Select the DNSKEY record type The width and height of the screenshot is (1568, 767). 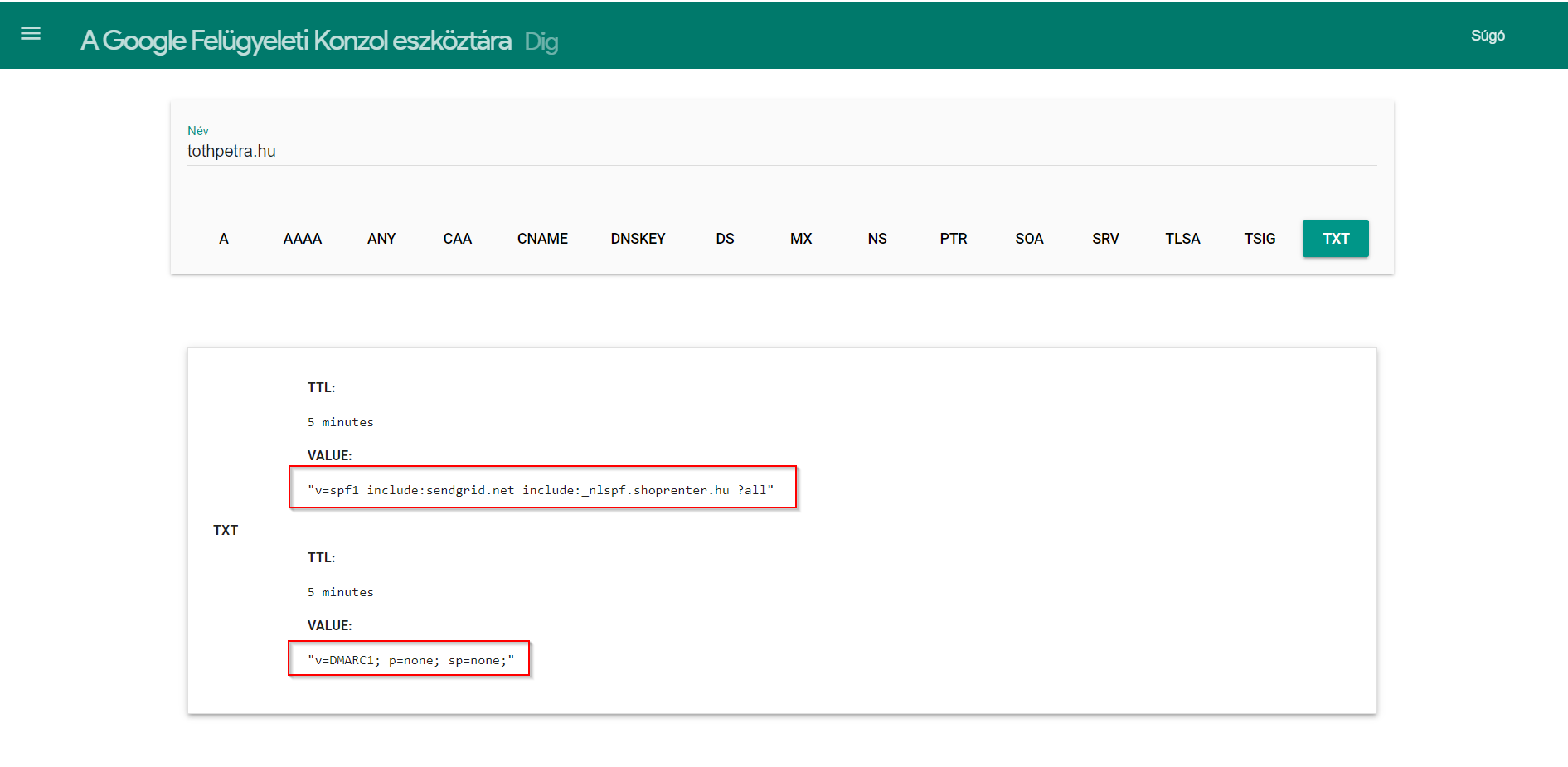638,239
